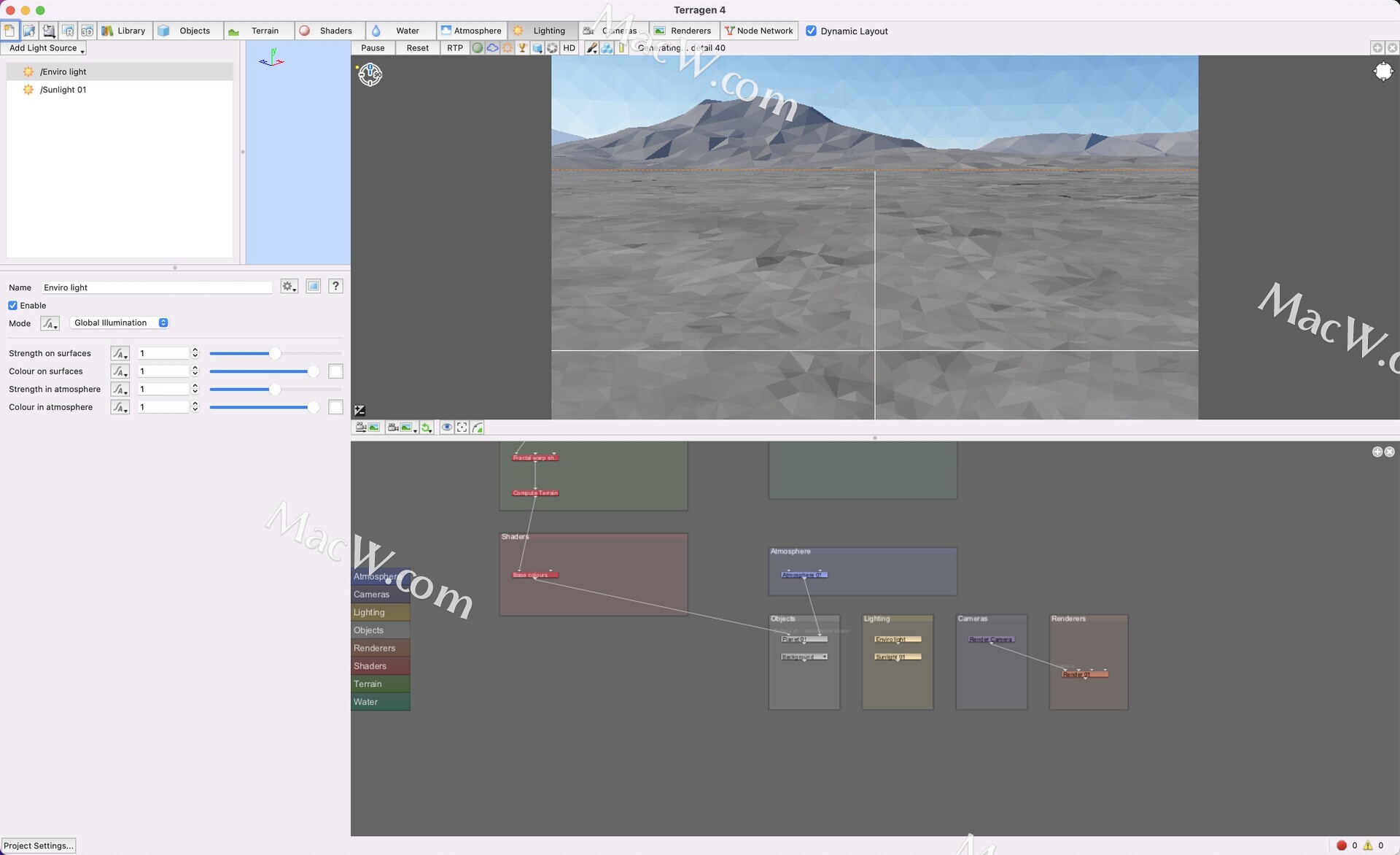Click the frame selection crosshair icon
1400x855 pixels.
pos(462,427)
